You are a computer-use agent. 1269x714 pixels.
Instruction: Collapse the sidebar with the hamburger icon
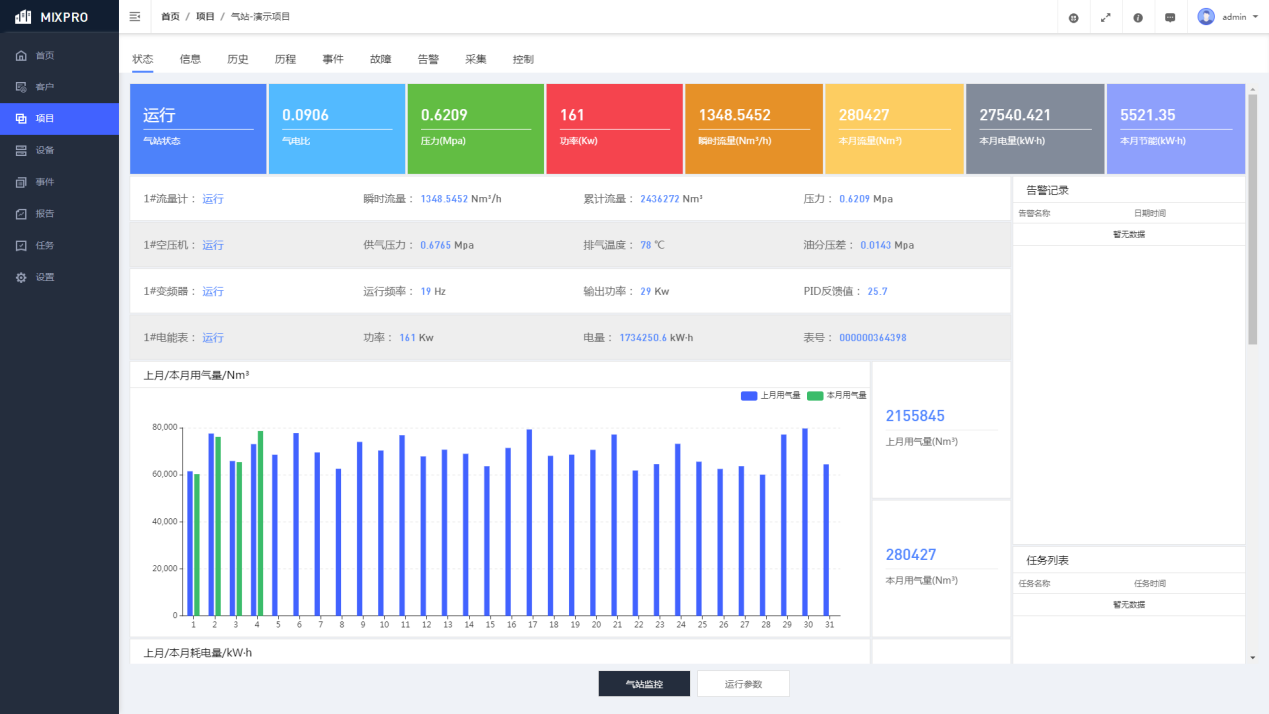pyautogui.click(x=135, y=17)
